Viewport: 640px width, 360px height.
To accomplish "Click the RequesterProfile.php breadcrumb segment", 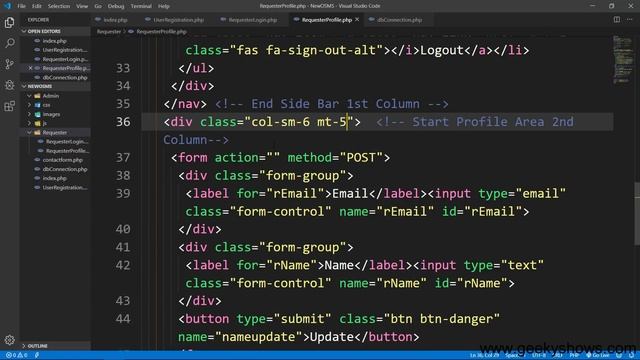I will point(162,31).
